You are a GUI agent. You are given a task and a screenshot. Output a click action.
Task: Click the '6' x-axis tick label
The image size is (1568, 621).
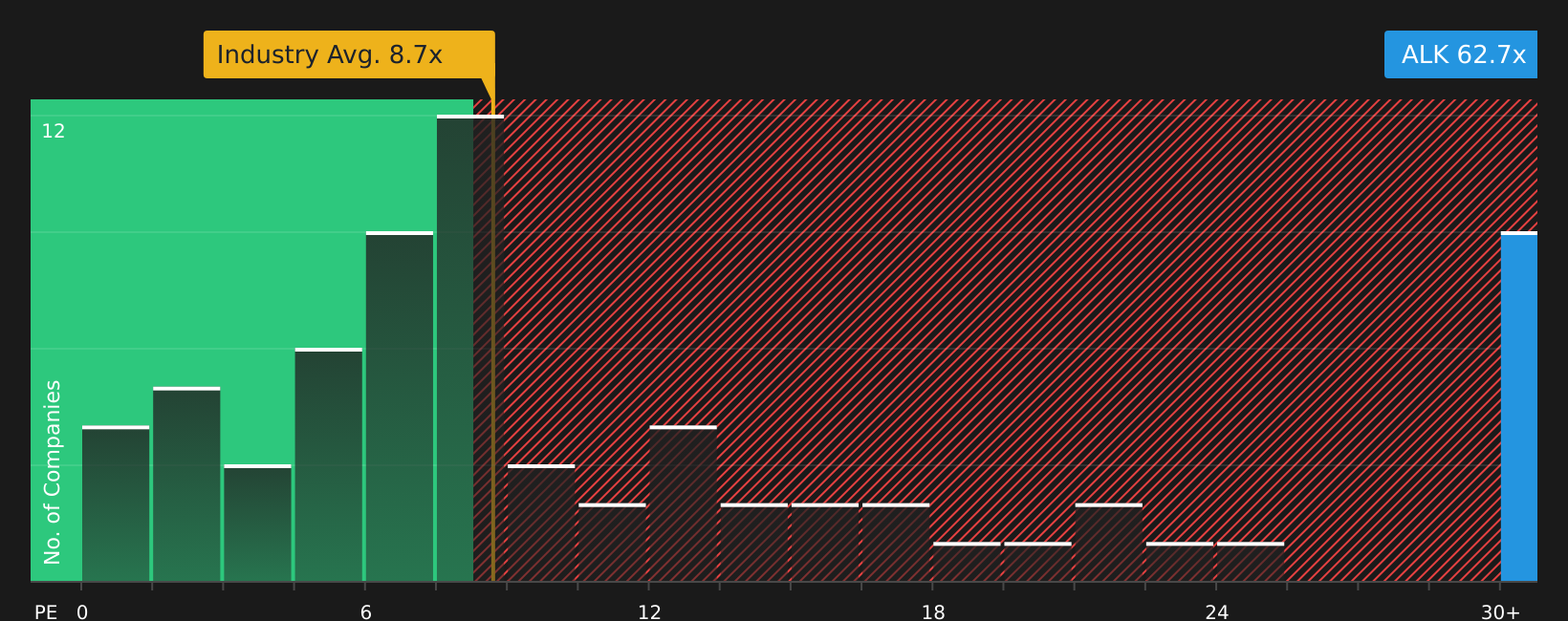[366, 612]
